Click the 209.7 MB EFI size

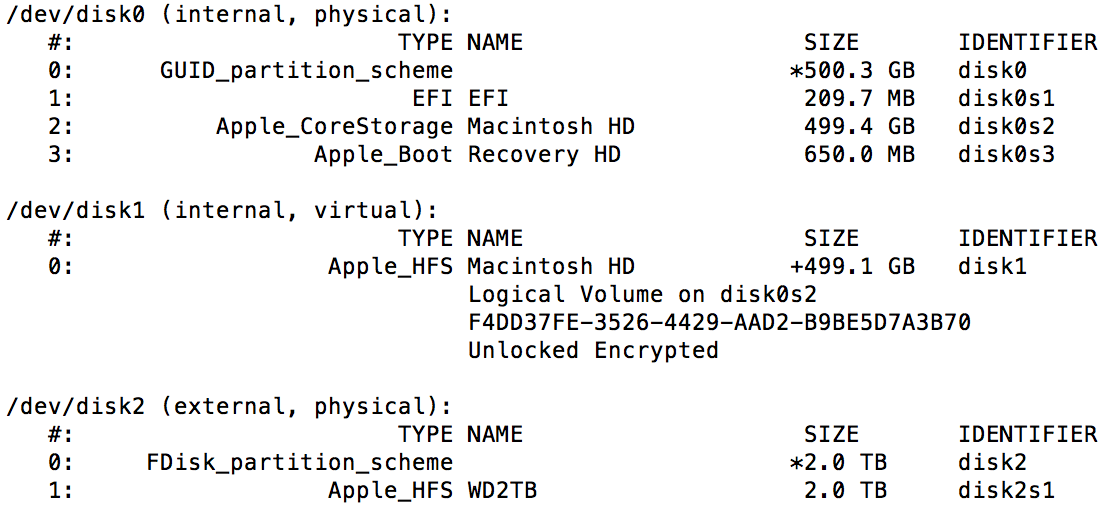(x=859, y=98)
